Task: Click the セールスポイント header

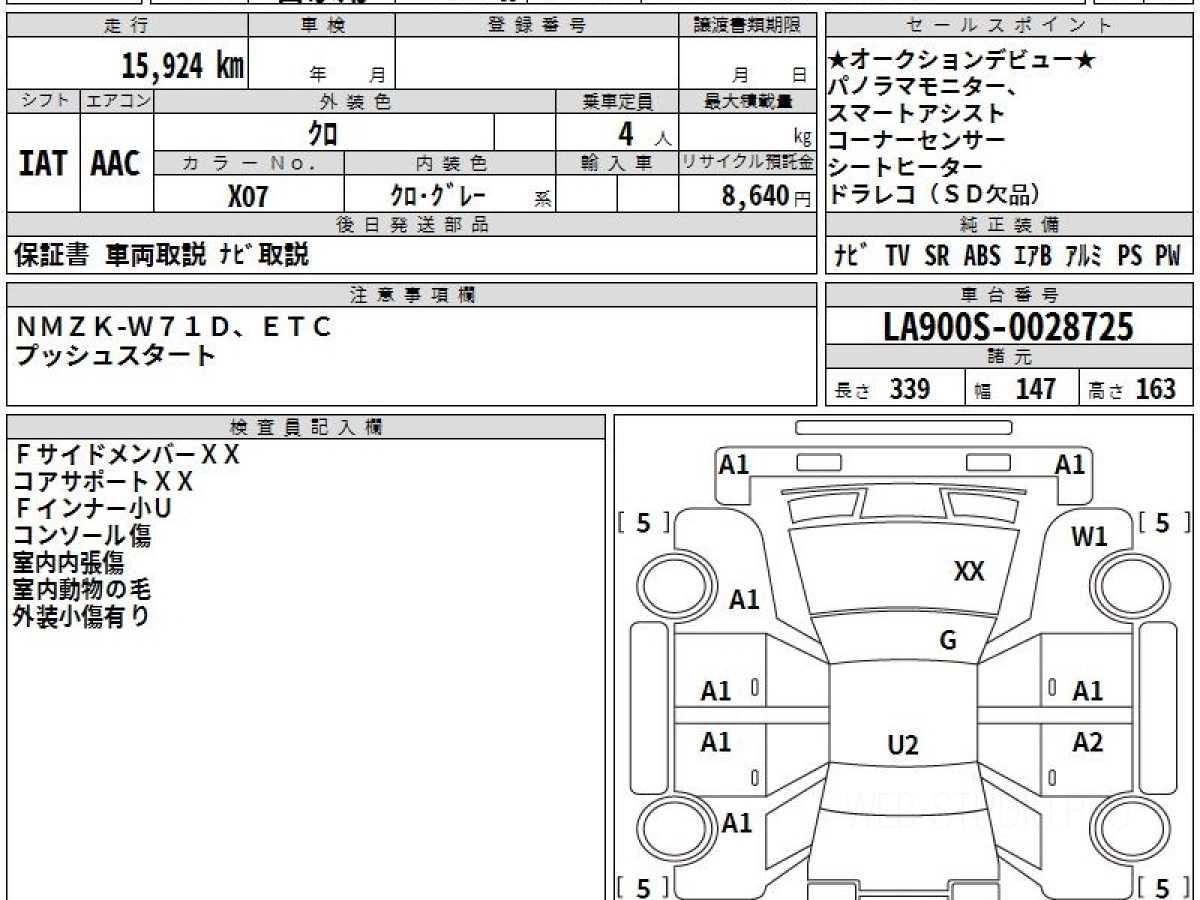Action: (x=1010, y=26)
